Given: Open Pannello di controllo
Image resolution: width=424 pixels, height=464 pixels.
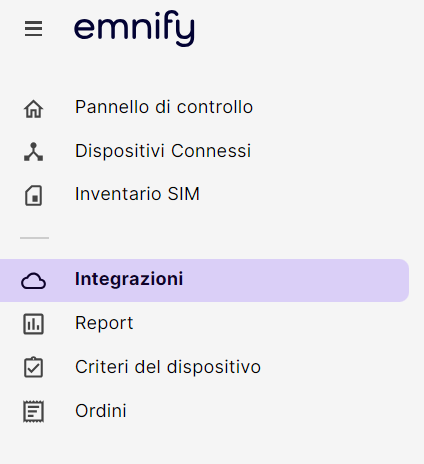Looking at the screenshot, I should tap(164, 107).
